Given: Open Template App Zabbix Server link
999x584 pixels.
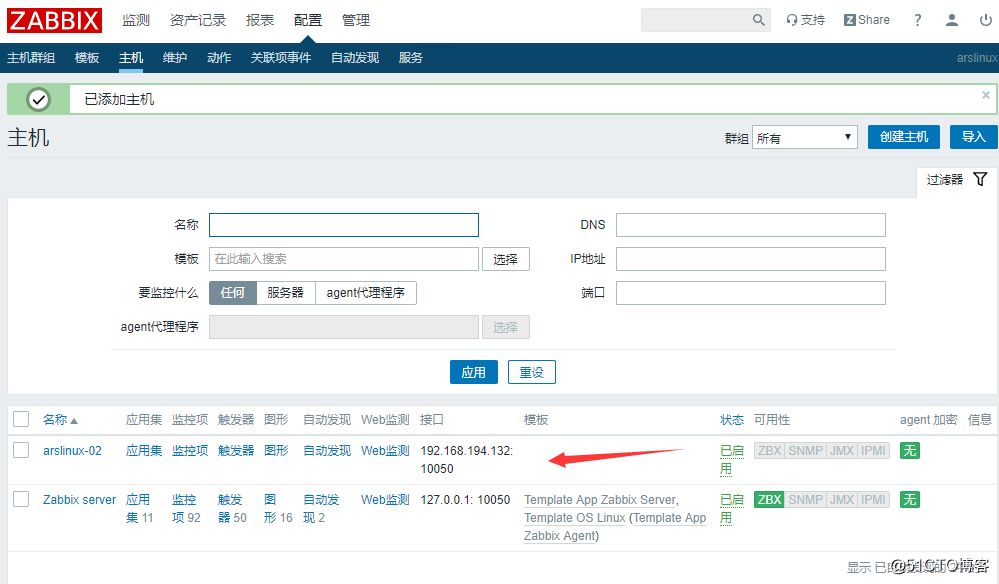Looking at the screenshot, I should click(x=600, y=500).
